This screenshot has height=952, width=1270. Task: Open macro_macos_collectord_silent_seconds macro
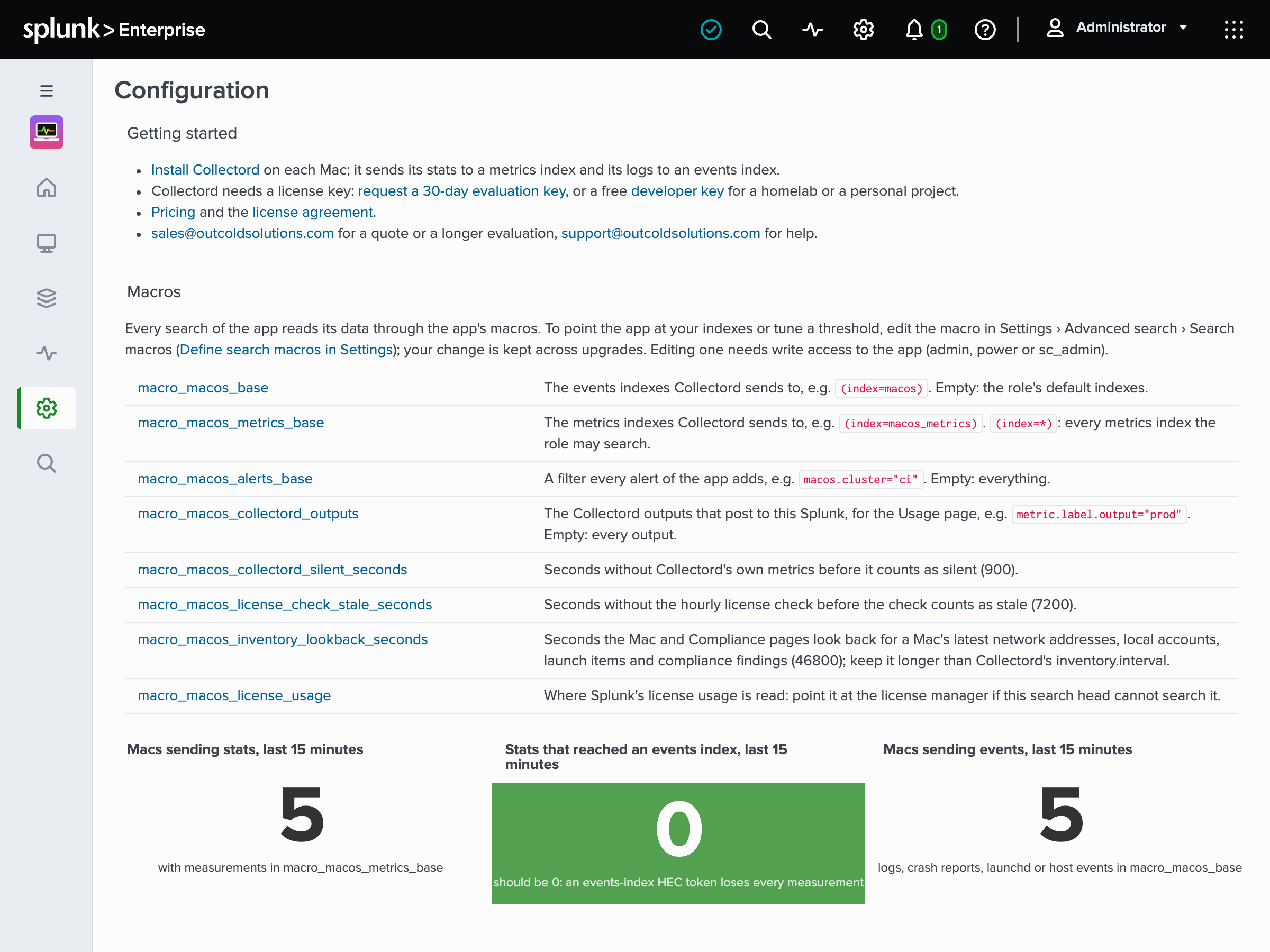(272, 570)
